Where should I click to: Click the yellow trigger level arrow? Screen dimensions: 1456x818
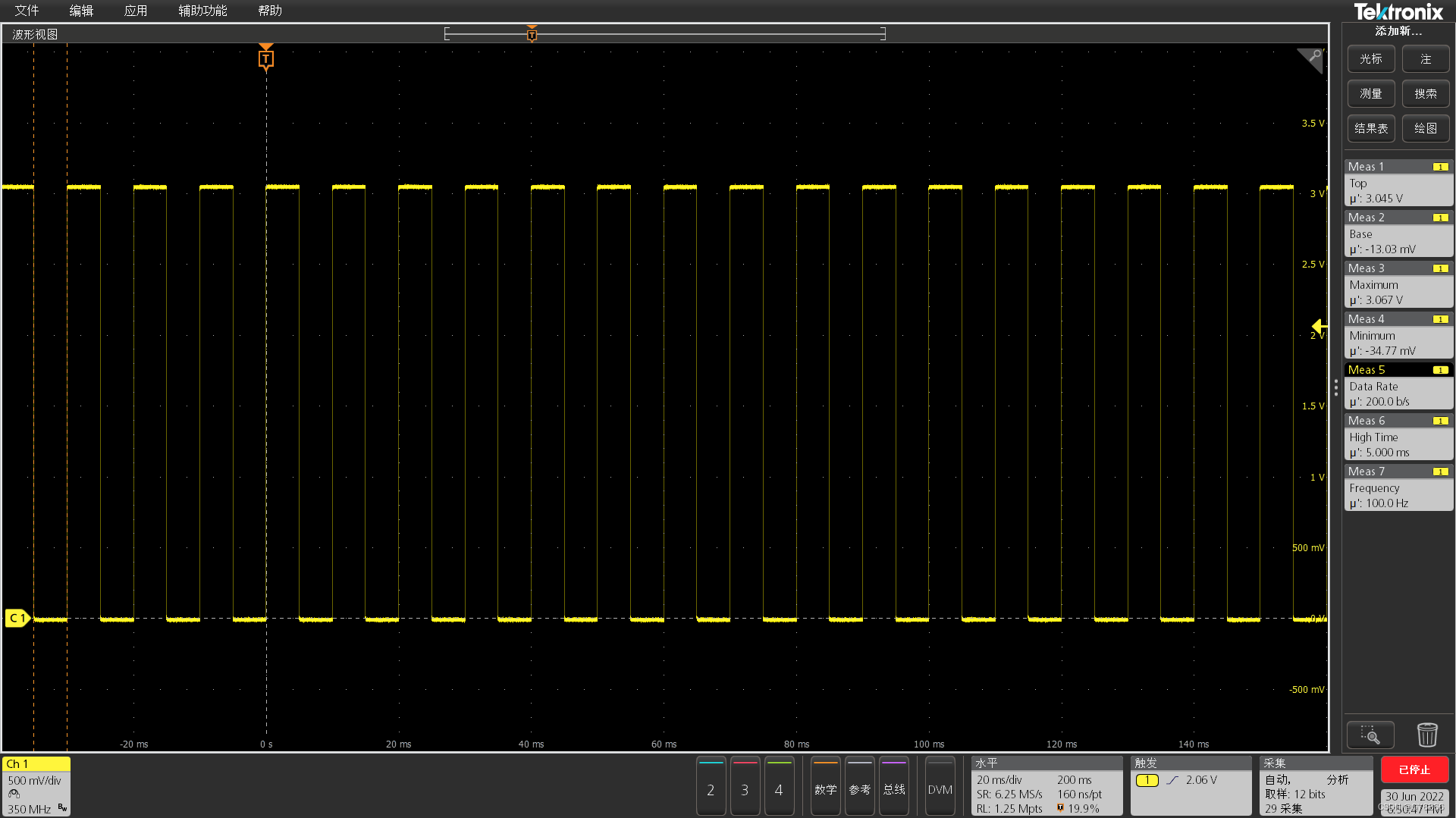(1319, 326)
